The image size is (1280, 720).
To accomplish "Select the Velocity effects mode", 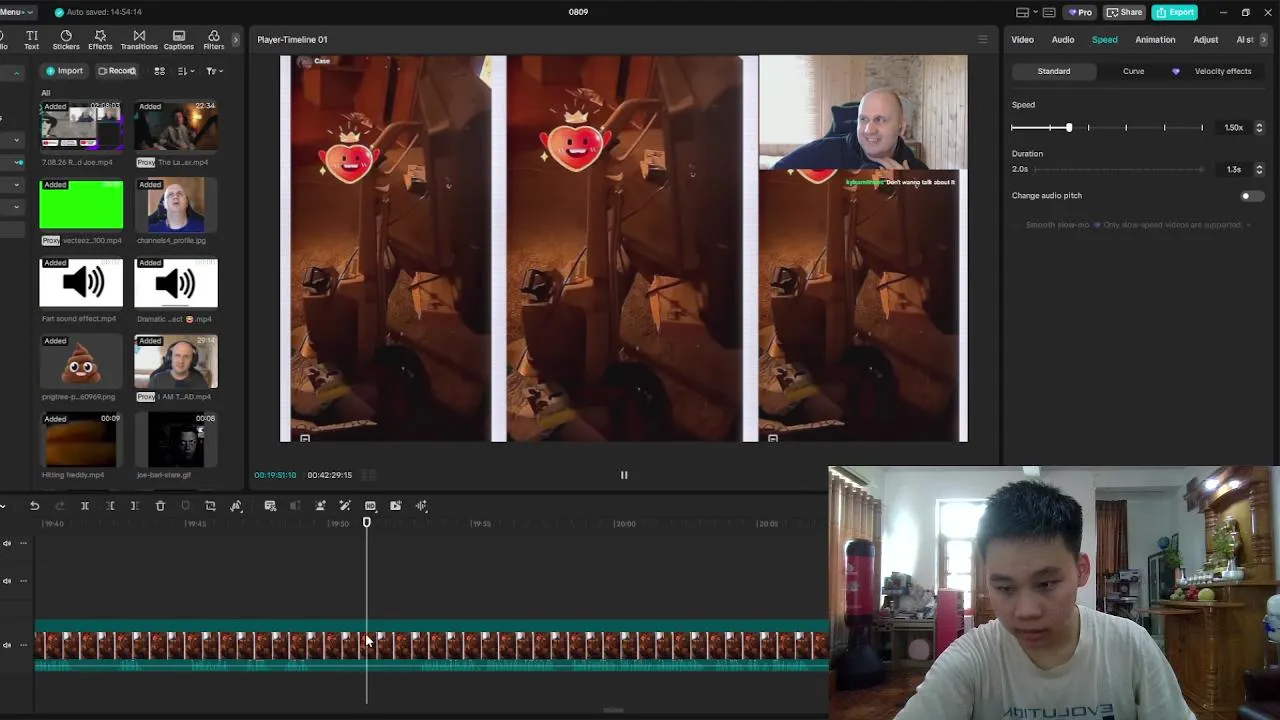I will click(1223, 71).
